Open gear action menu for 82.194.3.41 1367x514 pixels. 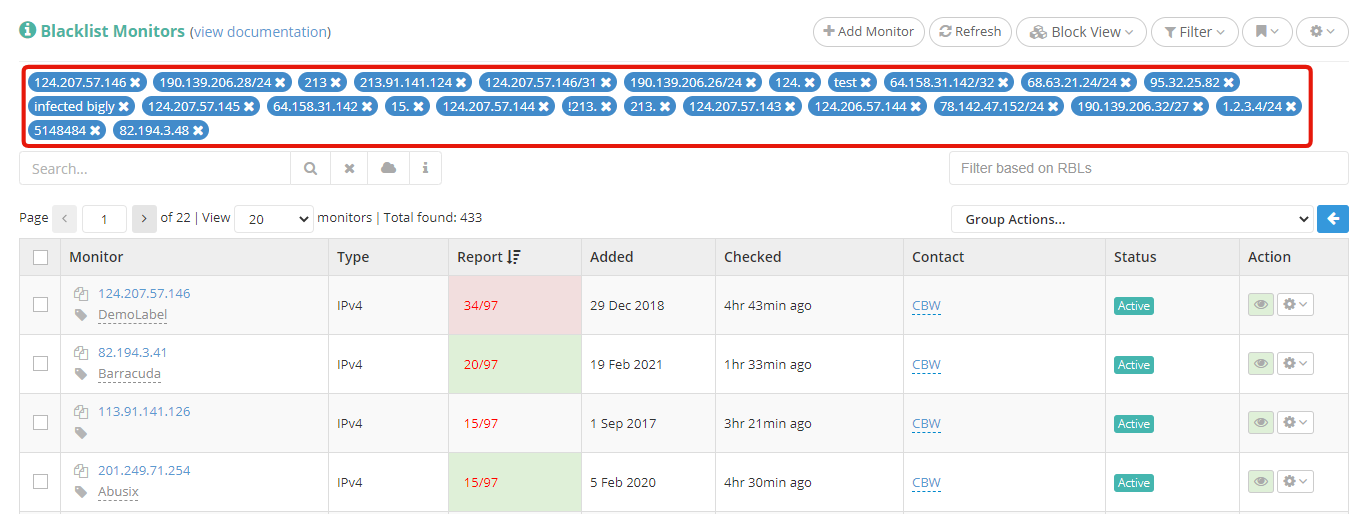pos(1295,364)
